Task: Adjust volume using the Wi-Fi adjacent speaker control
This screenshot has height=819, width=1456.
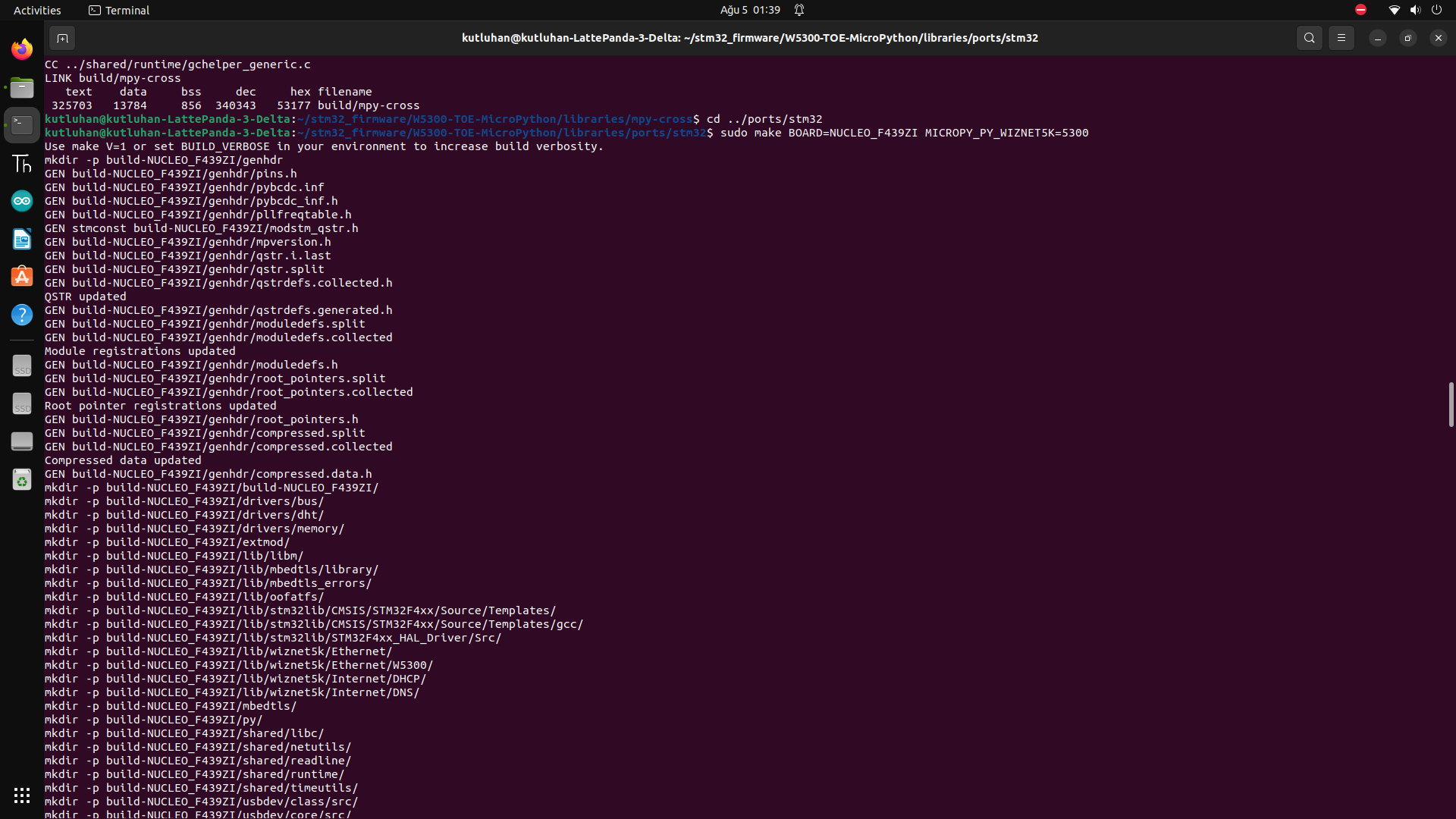Action: click(x=1415, y=10)
